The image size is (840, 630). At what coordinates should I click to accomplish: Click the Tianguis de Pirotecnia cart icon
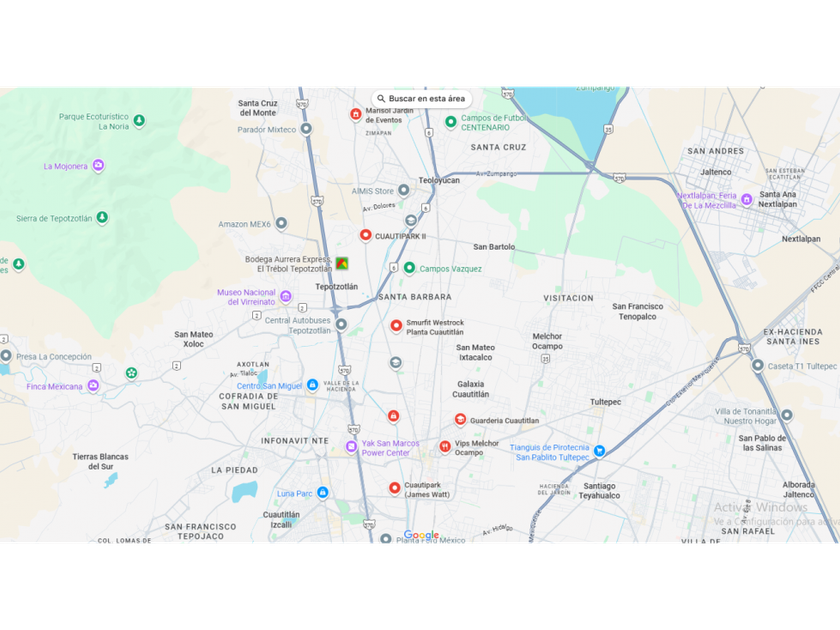[599, 451]
